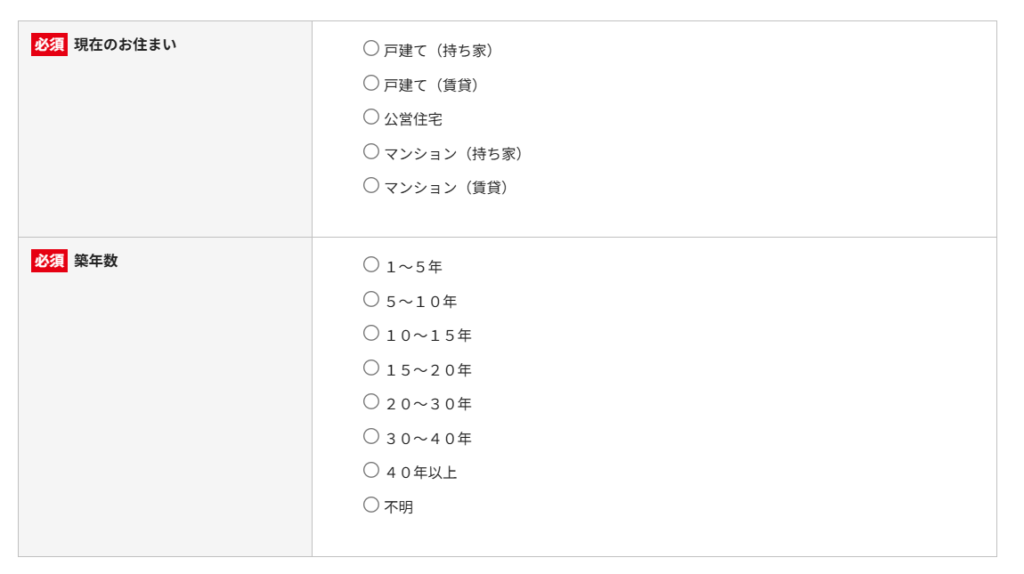Select the 戸建て（持ち家） radio button
The width and height of the screenshot is (1024, 574).
tap(371, 48)
